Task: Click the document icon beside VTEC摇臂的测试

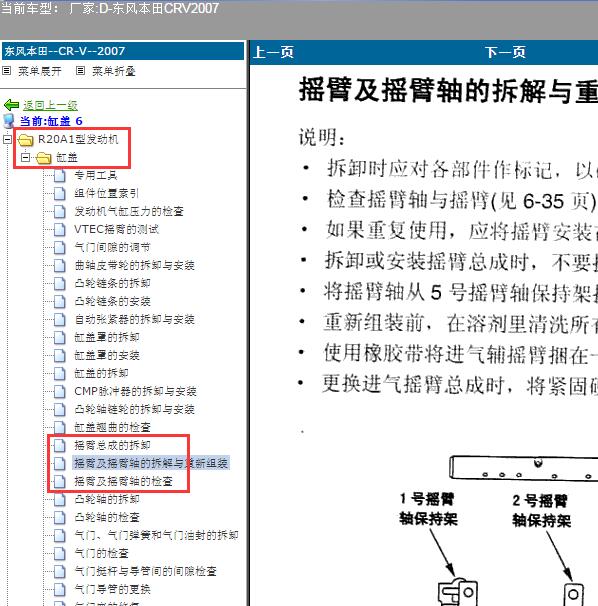Action: click(60, 229)
